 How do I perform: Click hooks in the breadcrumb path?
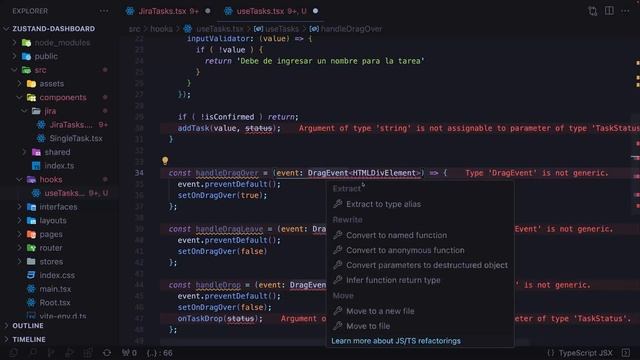[x=161, y=29]
